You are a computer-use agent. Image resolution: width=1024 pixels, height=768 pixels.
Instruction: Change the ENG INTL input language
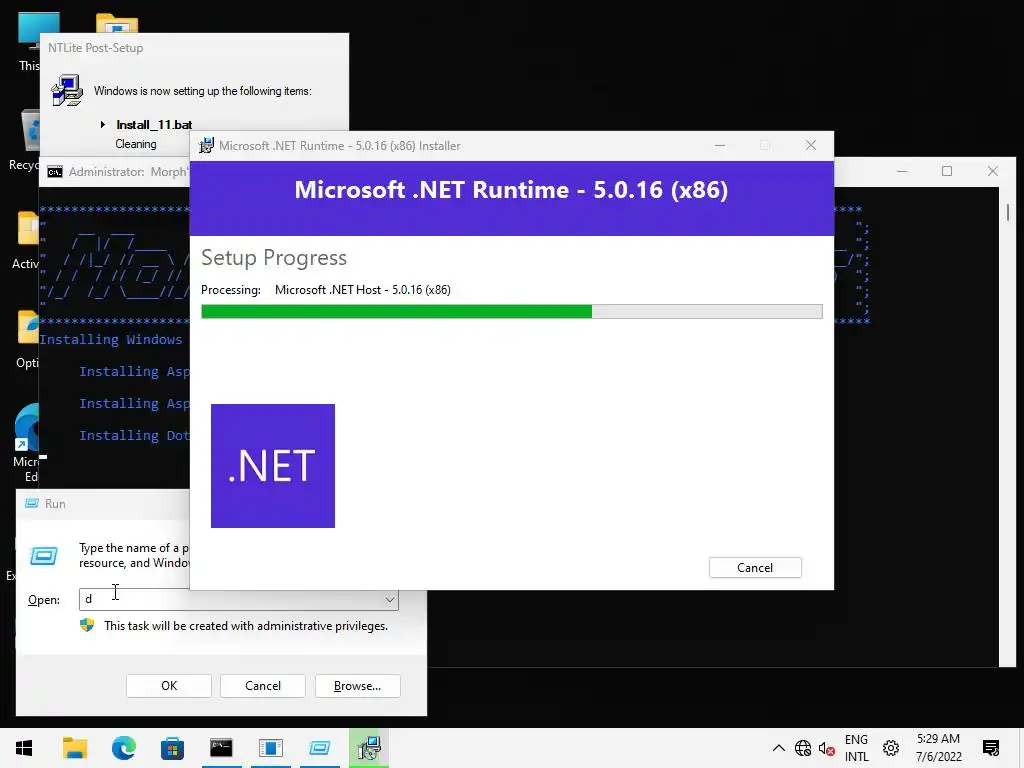point(856,748)
